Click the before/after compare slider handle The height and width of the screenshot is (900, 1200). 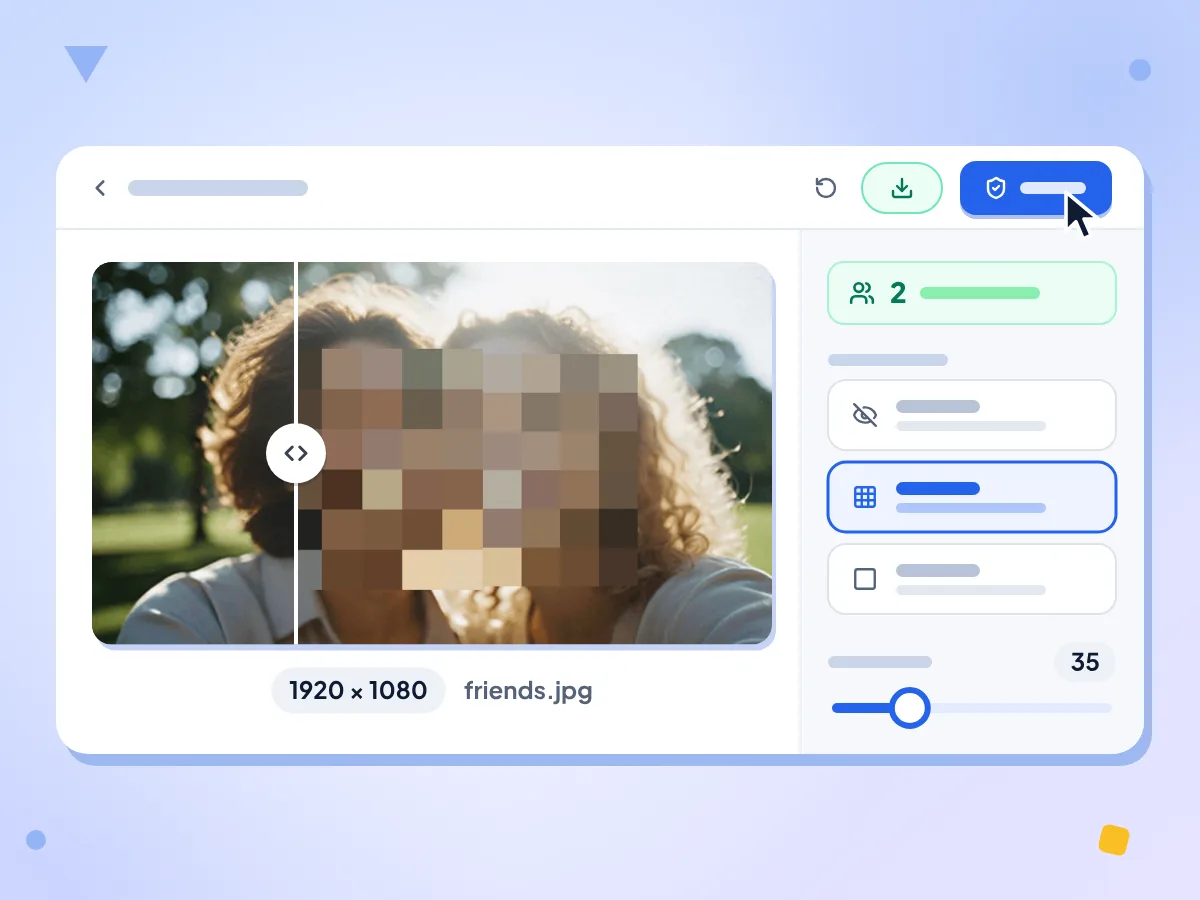(x=296, y=453)
